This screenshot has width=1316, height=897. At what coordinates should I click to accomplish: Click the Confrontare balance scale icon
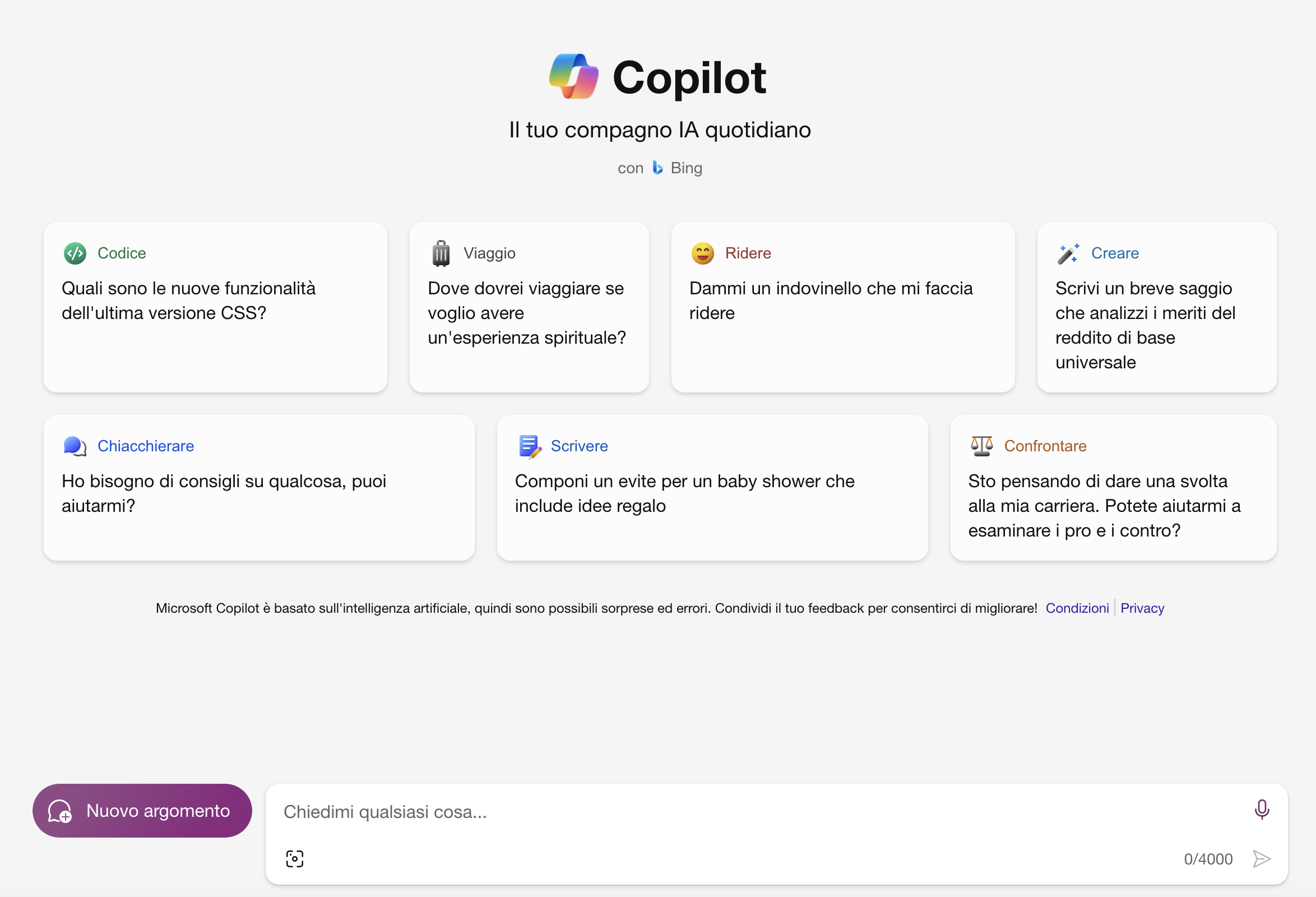point(982,446)
